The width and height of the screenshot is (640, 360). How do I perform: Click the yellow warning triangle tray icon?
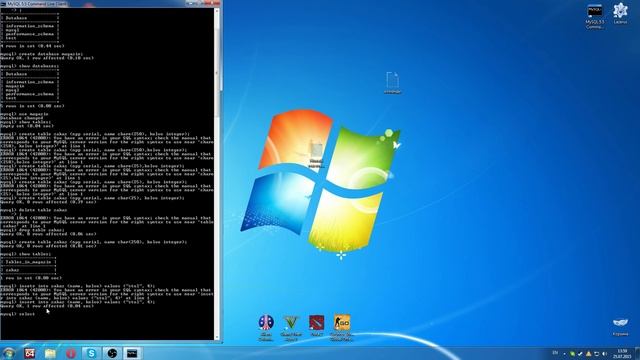coord(589,353)
